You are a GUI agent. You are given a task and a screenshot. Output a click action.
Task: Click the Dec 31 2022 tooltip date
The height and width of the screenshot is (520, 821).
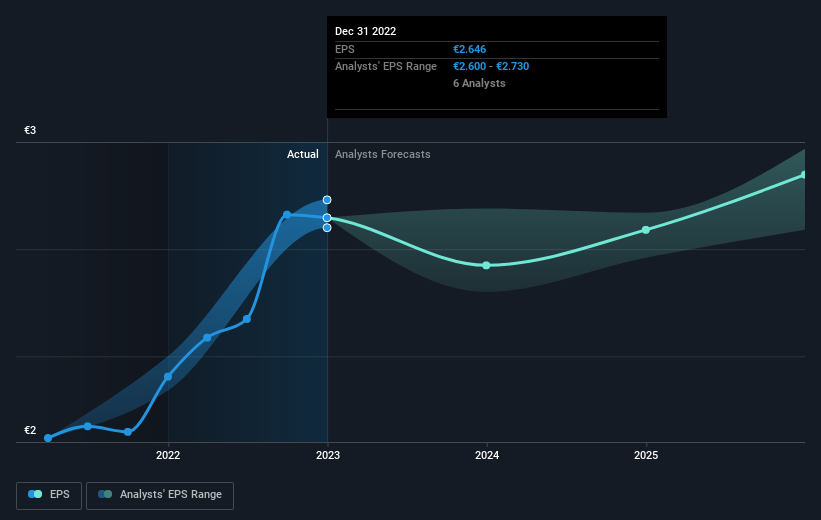365,31
